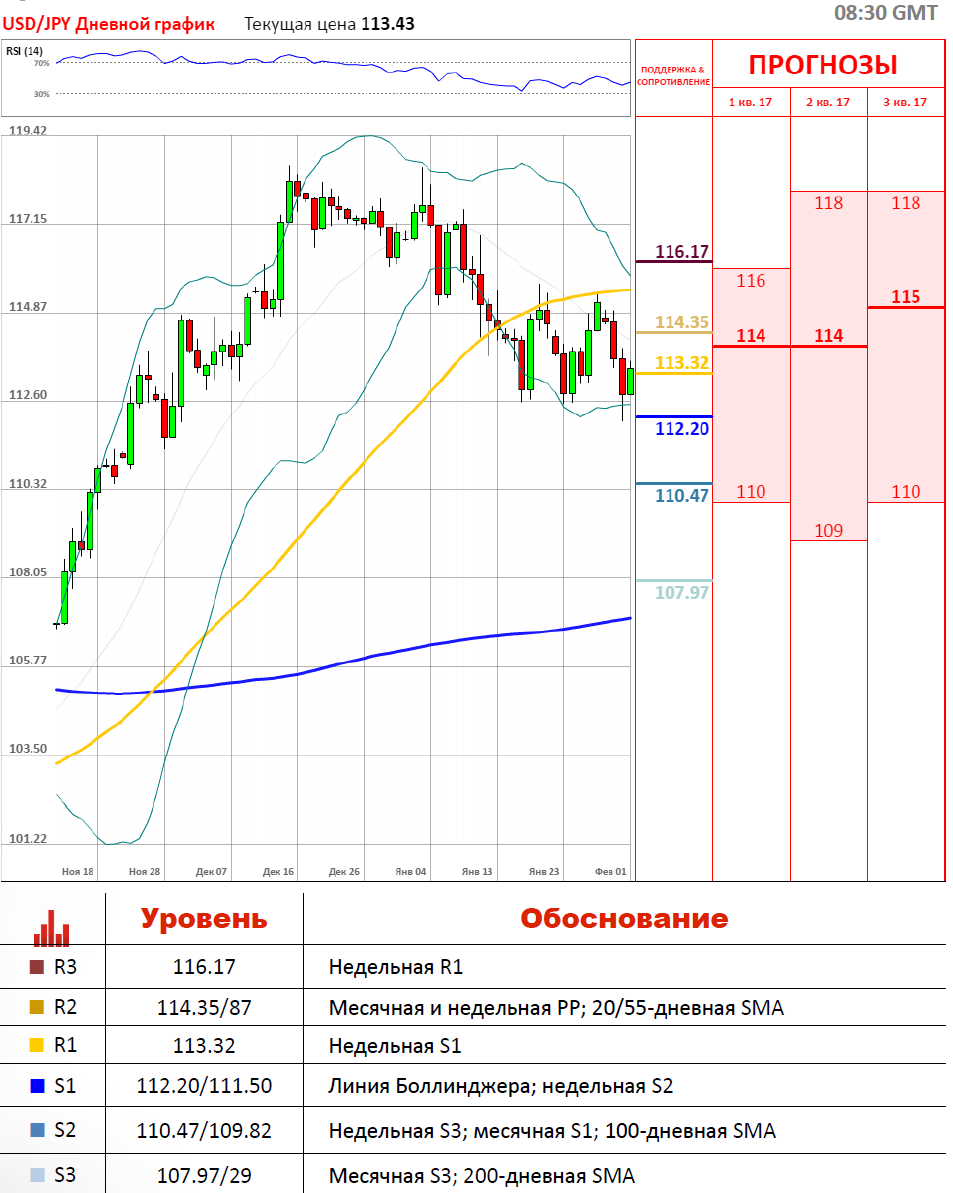Click the 113.32 yellow level label
The image size is (953, 1193).
point(683,362)
